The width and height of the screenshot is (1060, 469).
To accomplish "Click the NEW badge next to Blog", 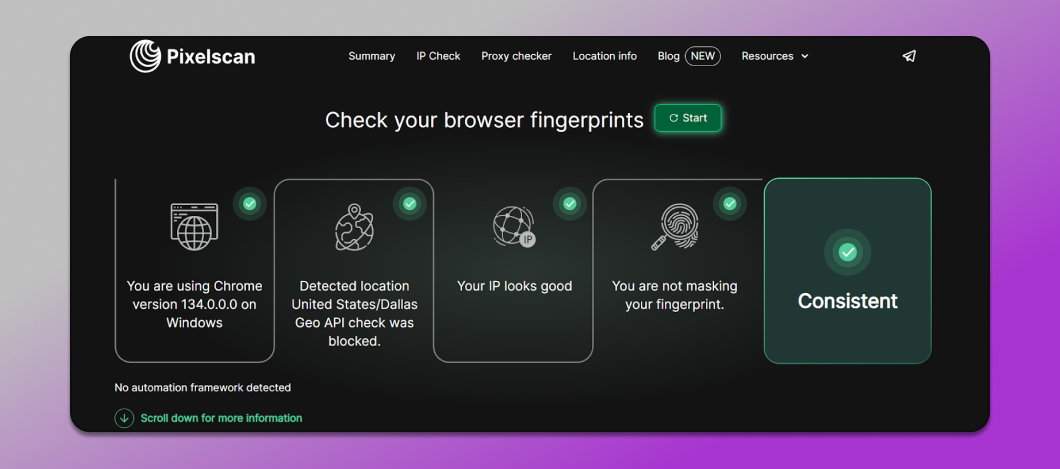I will click(703, 56).
